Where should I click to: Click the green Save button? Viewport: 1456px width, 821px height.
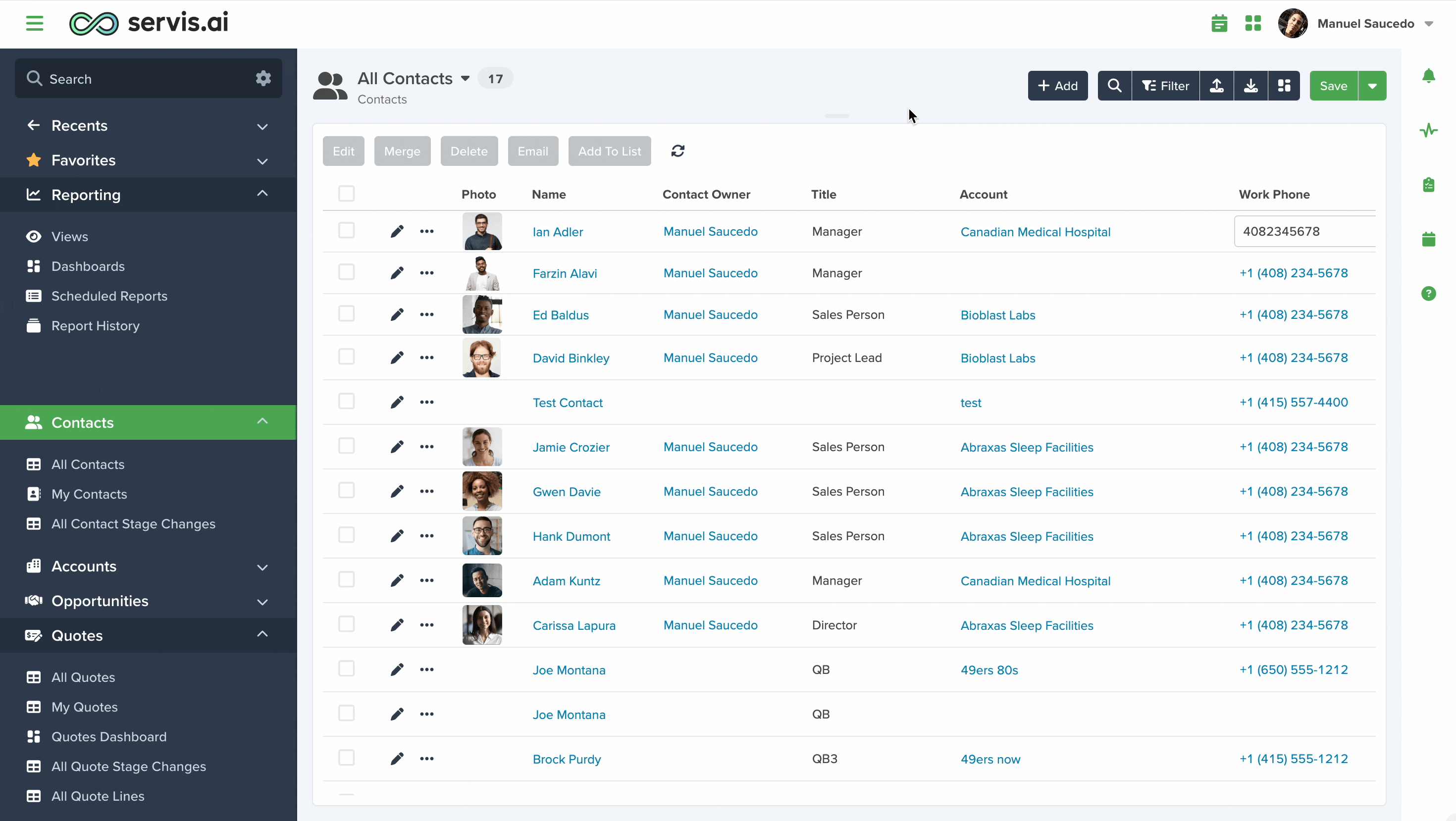pyautogui.click(x=1333, y=86)
